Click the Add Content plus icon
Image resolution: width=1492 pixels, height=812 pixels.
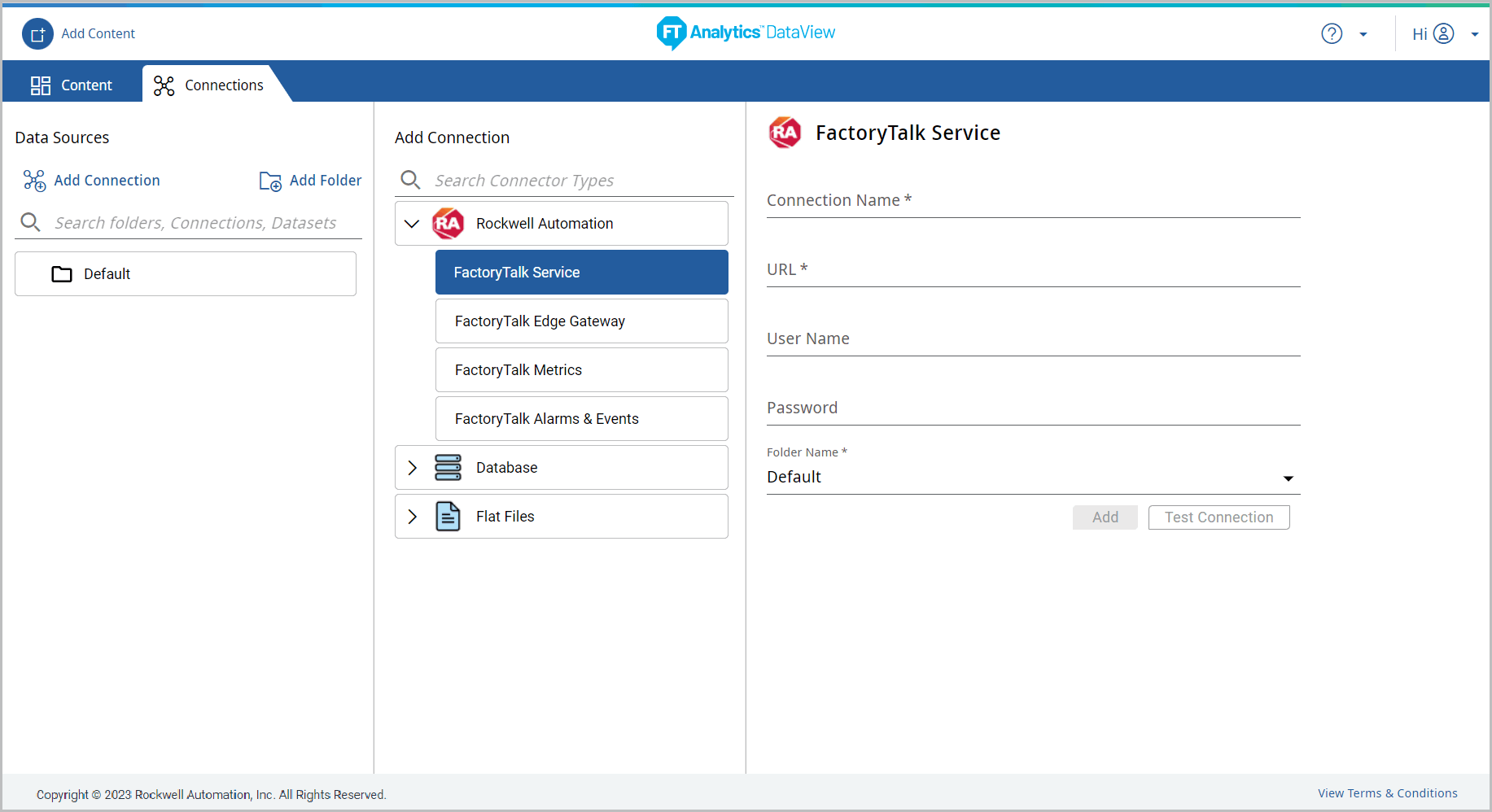(x=37, y=34)
